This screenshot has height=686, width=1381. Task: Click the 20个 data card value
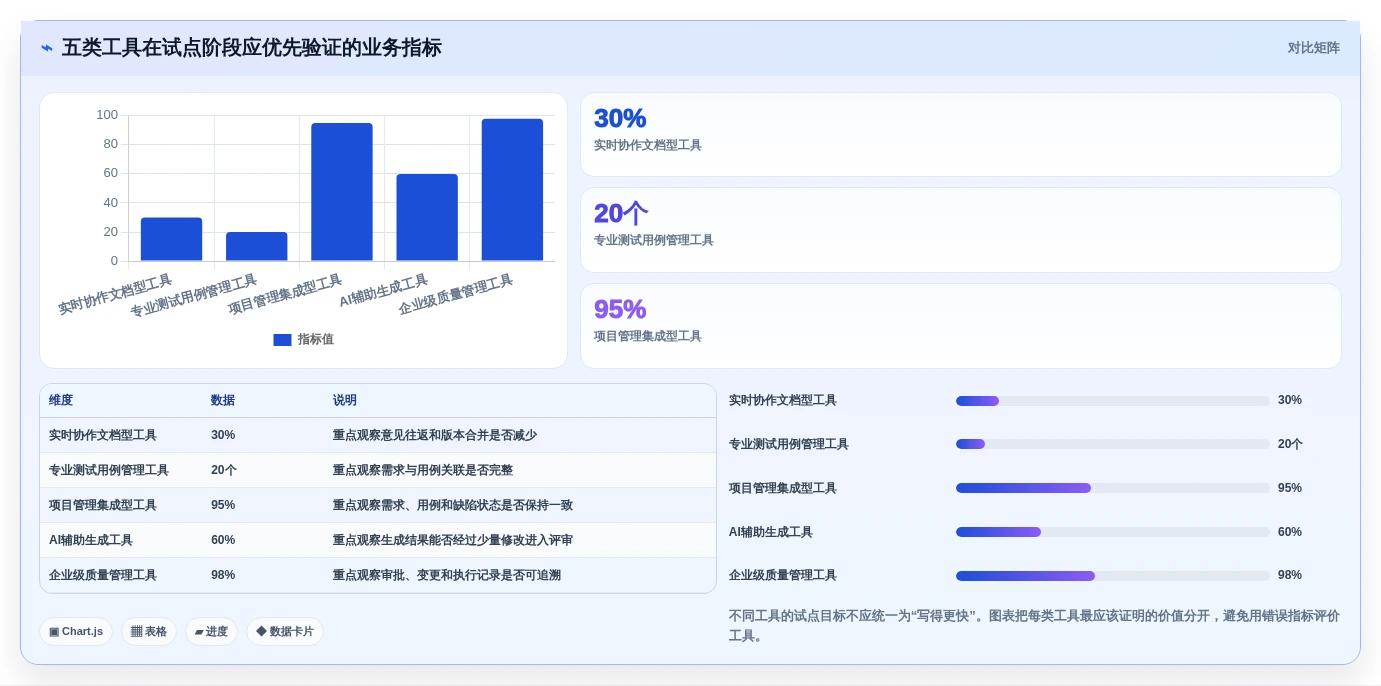[x=620, y=213]
